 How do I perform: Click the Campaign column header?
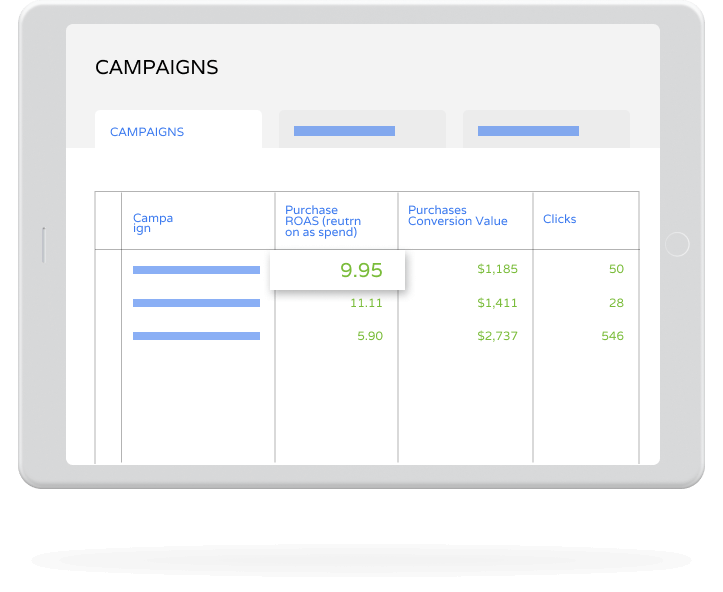pos(153,223)
